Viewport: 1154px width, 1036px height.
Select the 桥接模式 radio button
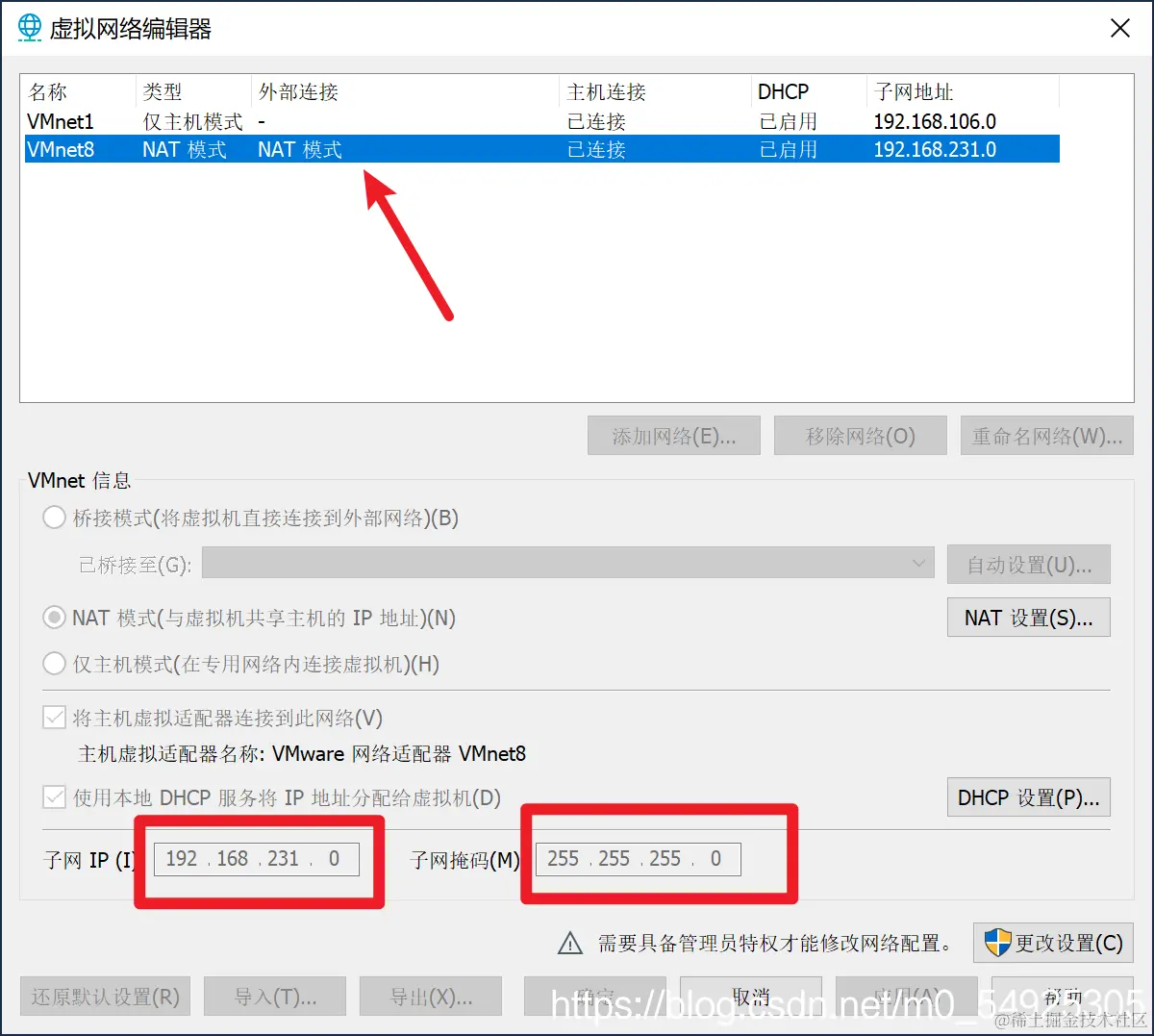tap(55, 518)
